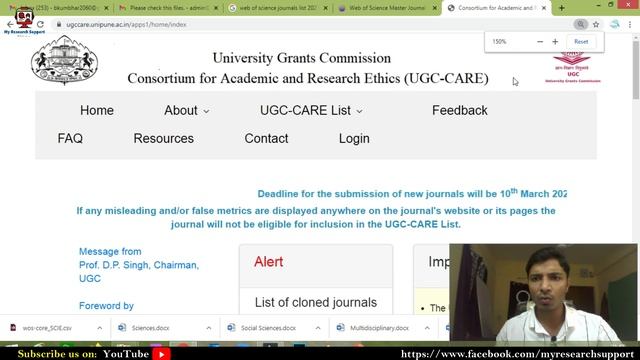
Task: Bookmark this page with the star icon
Action: 596,24
